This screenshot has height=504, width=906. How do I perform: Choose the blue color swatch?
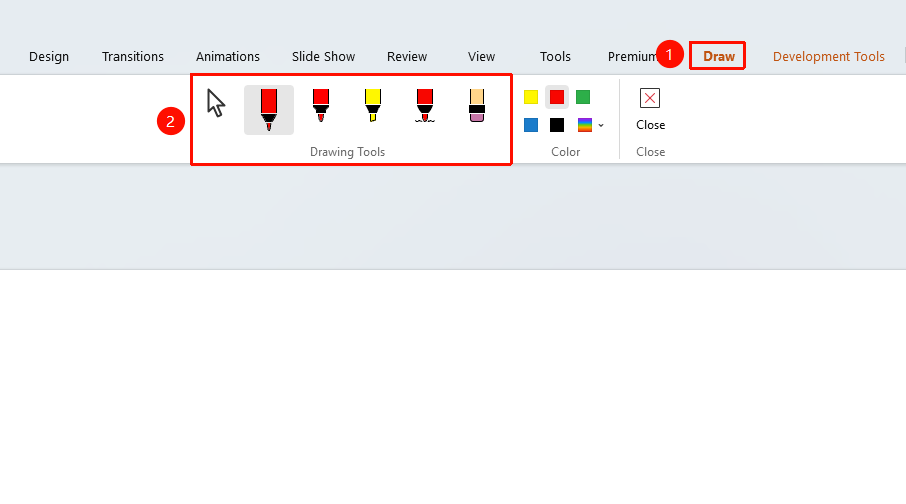(x=530, y=125)
